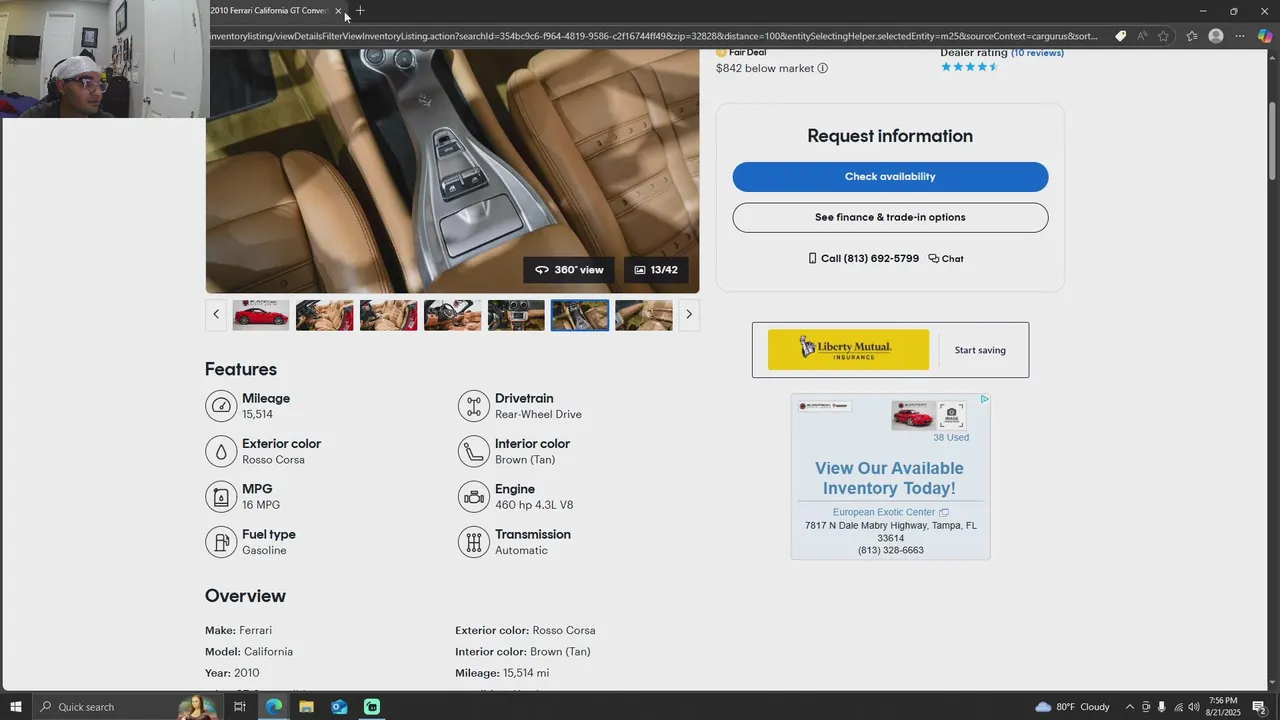Click the Exterior color droplet icon

coord(221,451)
